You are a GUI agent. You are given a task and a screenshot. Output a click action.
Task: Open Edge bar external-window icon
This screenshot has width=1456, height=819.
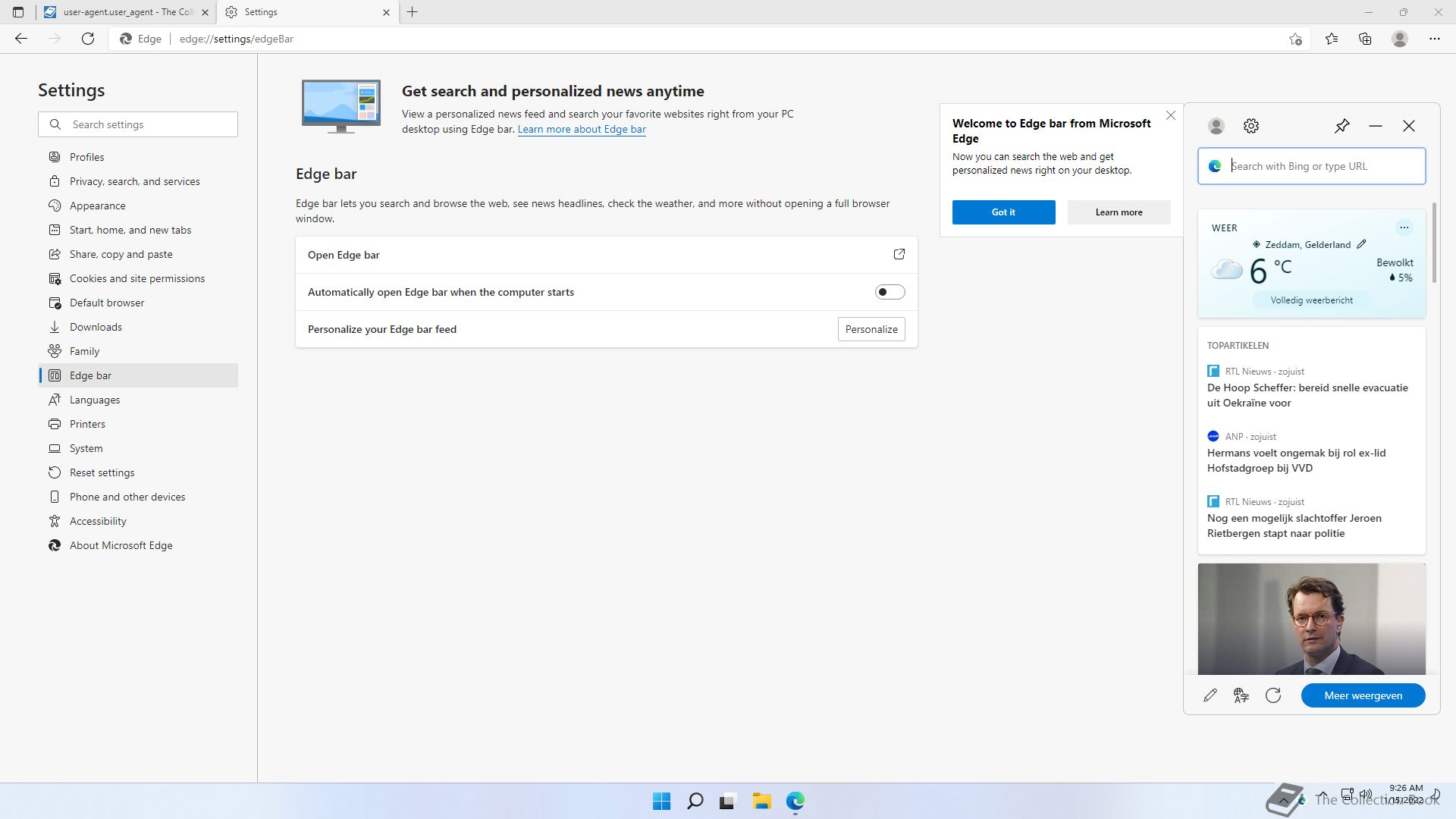coord(899,255)
